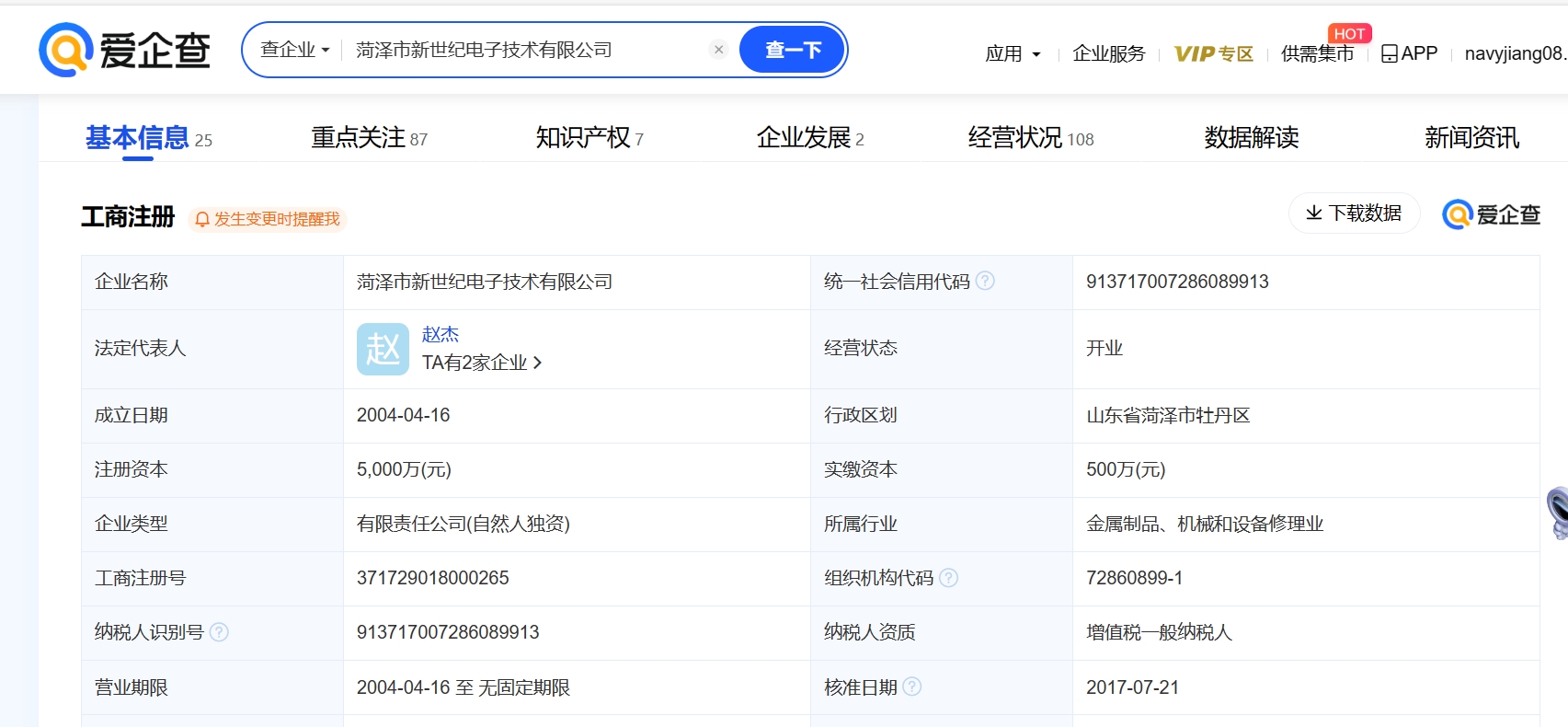This screenshot has height=727, width=1568.
Task: Select the 经营状态 value 开业
Action: (x=1104, y=348)
